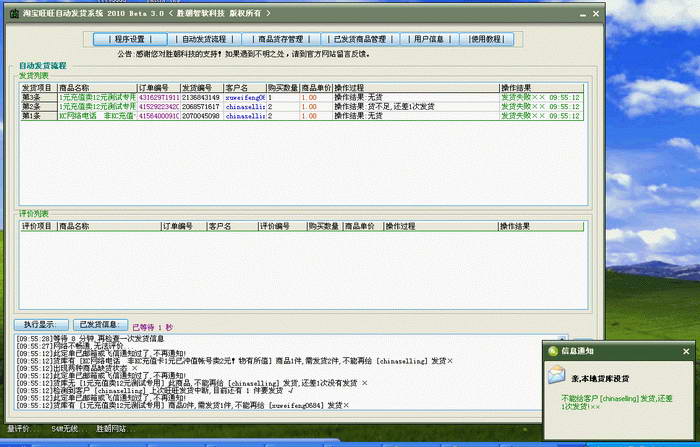Click the green icon in 信息通知 popup title
Viewport: 700px width, 447px height.
pyautogui.click(x=553, y=351)
